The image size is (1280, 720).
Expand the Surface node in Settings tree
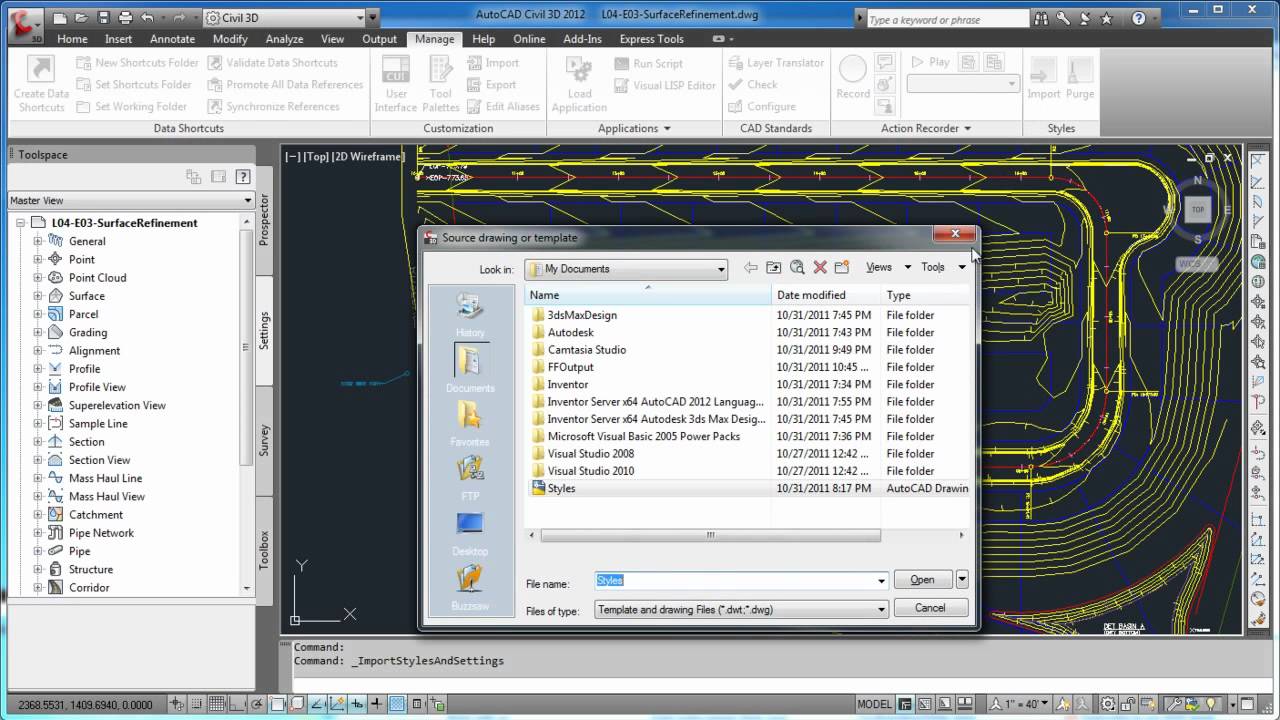coord(38,296)
